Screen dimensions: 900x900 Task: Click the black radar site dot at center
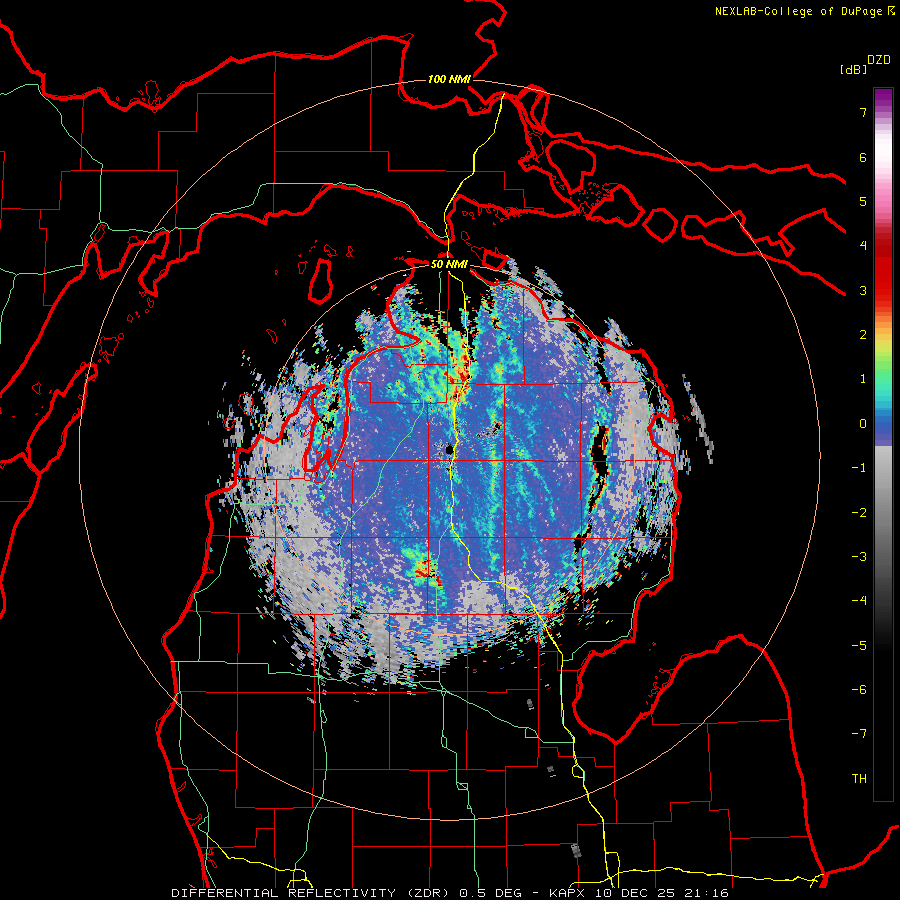tap(450, 449)
